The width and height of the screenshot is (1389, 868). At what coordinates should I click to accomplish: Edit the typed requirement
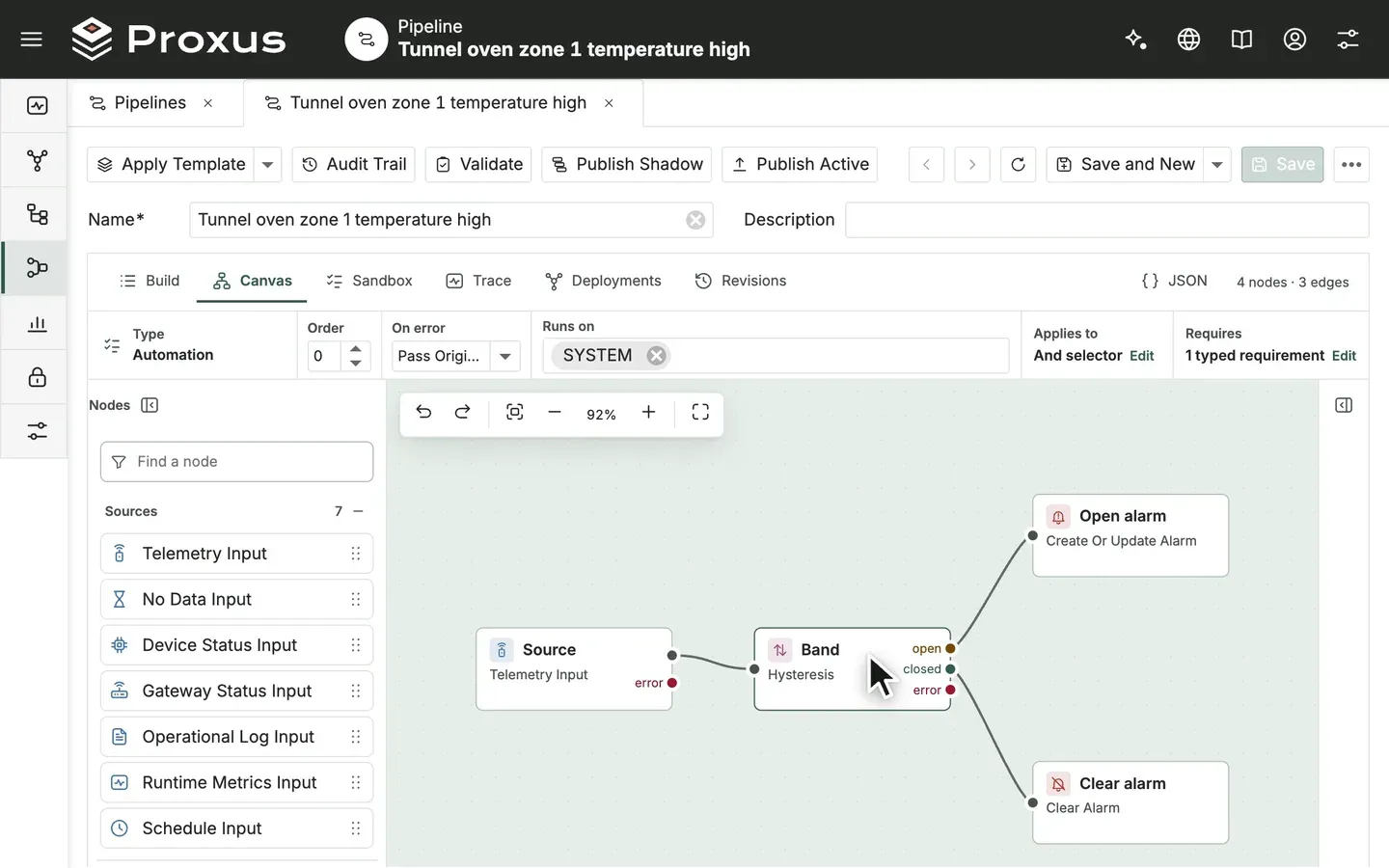click(x=1344, y=356)
